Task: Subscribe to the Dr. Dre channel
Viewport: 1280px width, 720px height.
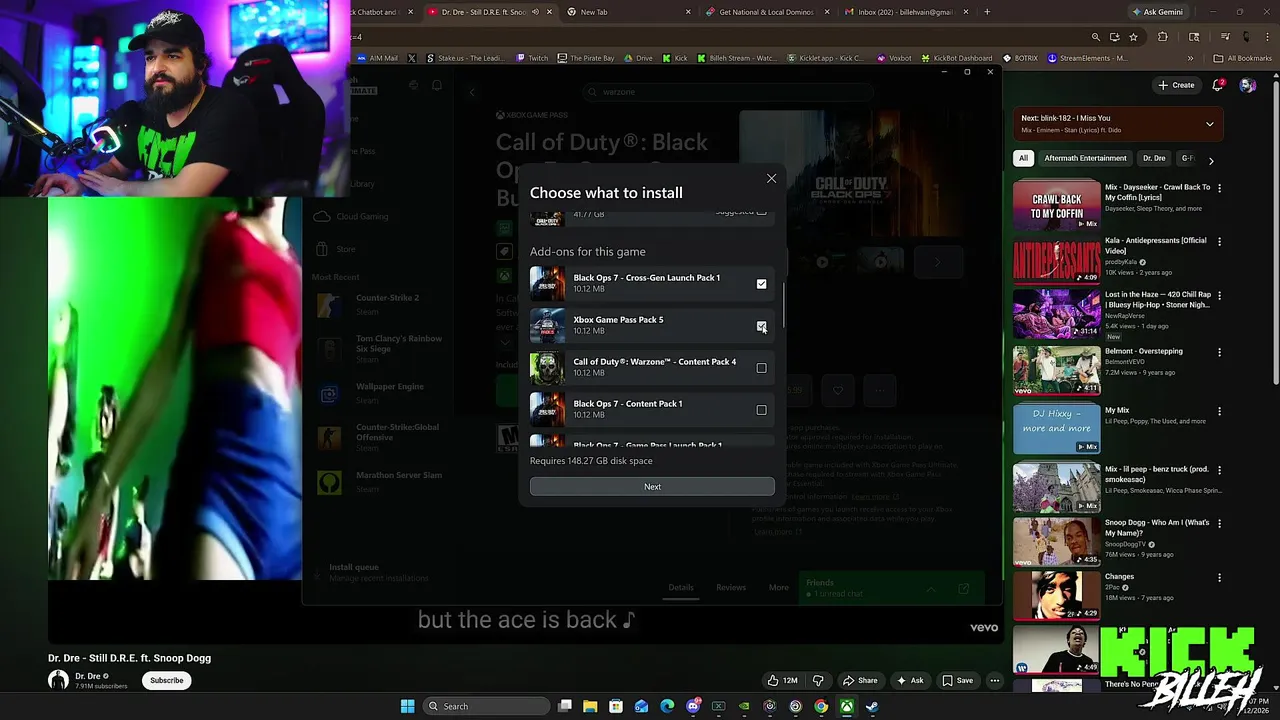Action: coord(167,680)
